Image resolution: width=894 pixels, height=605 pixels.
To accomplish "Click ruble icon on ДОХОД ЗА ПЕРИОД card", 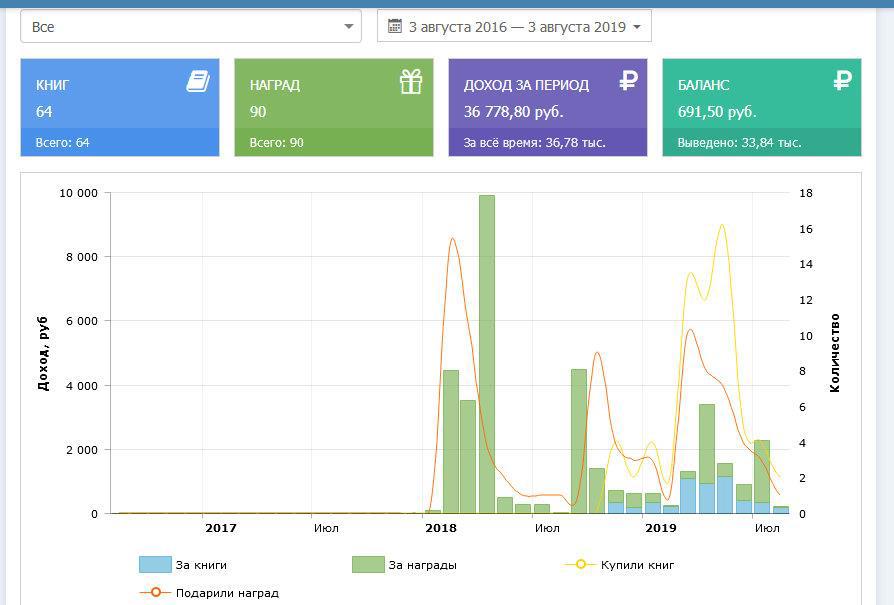I will click(628, 81).
